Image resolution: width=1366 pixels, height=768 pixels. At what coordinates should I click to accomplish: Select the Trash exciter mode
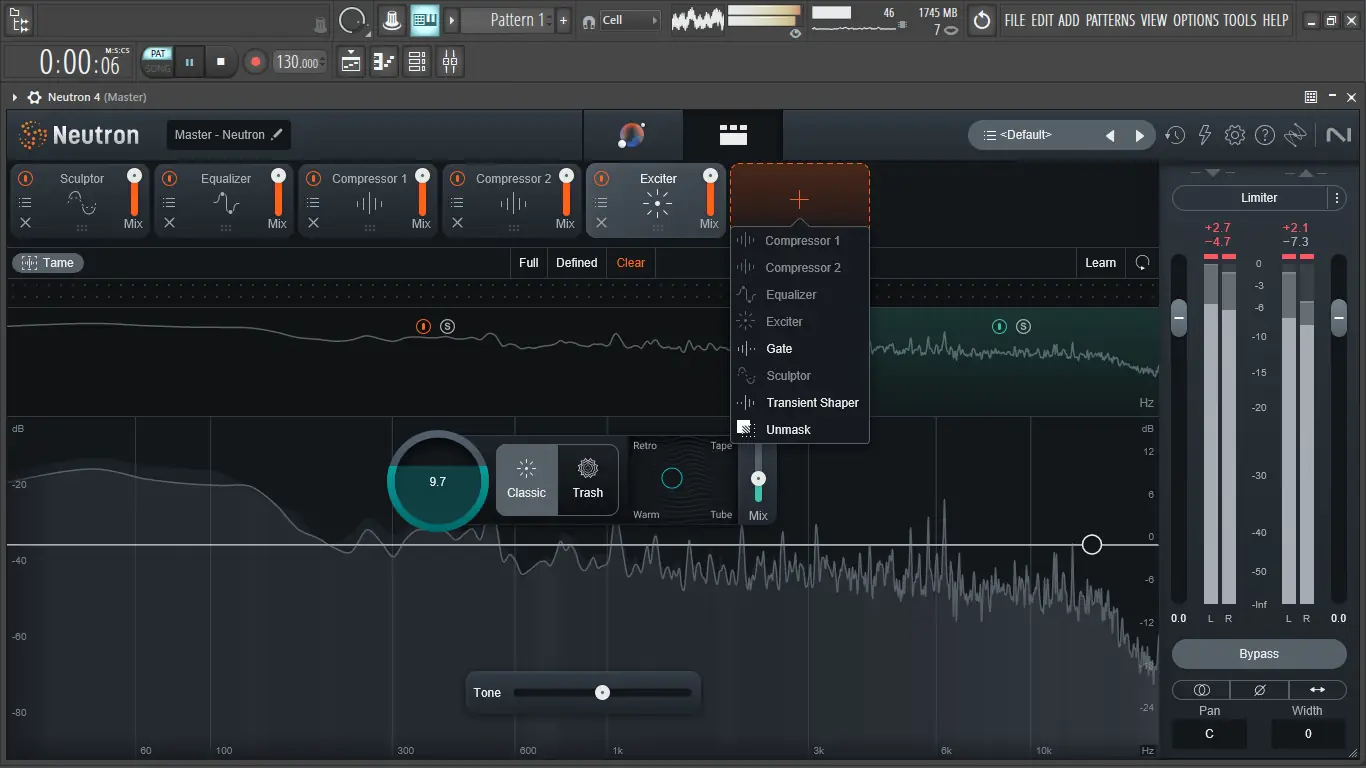pyautogui.click(x=588, y=479)
